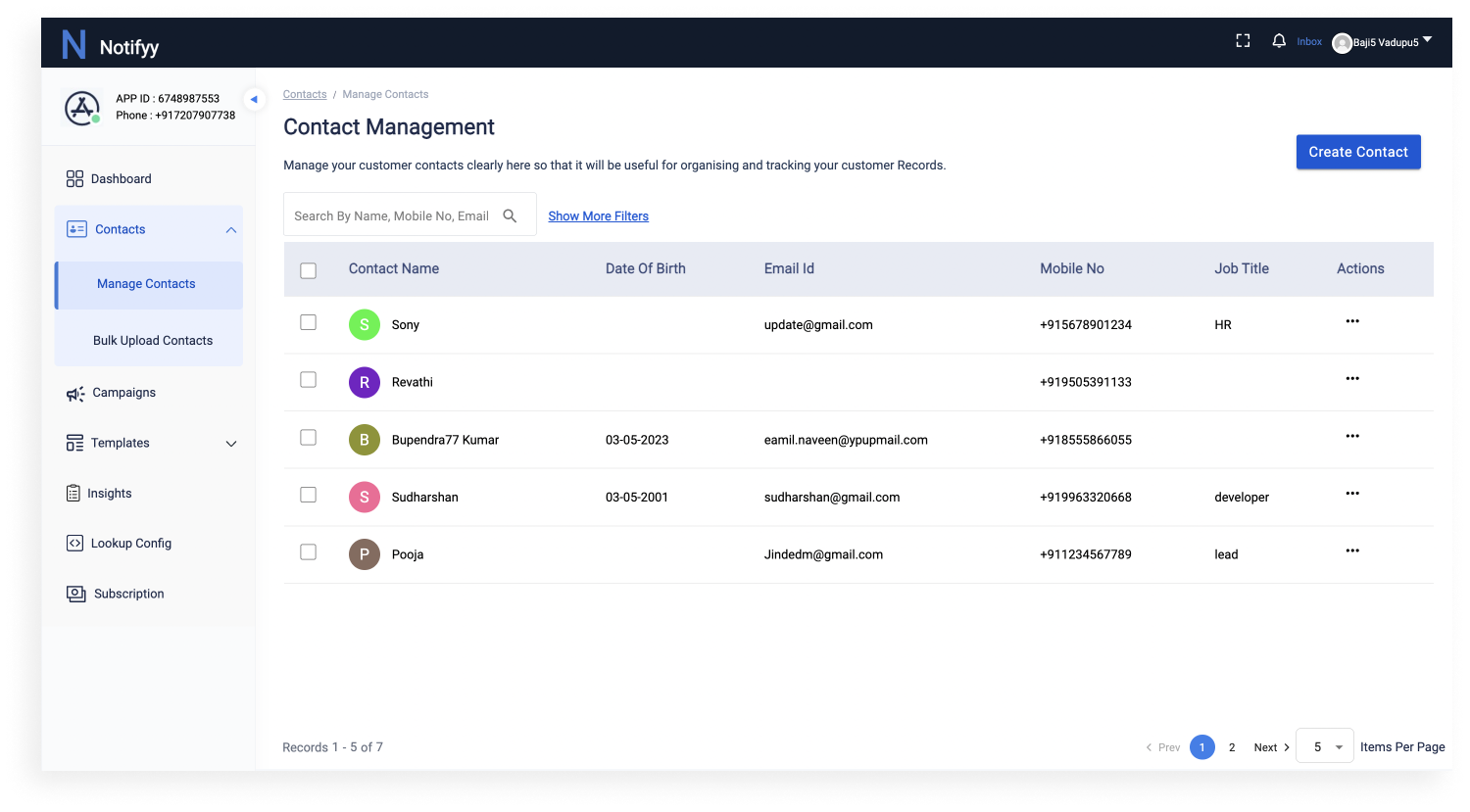Click the app store profile icon
This screenshot has height=812, width=1470.
pos(82,108)
